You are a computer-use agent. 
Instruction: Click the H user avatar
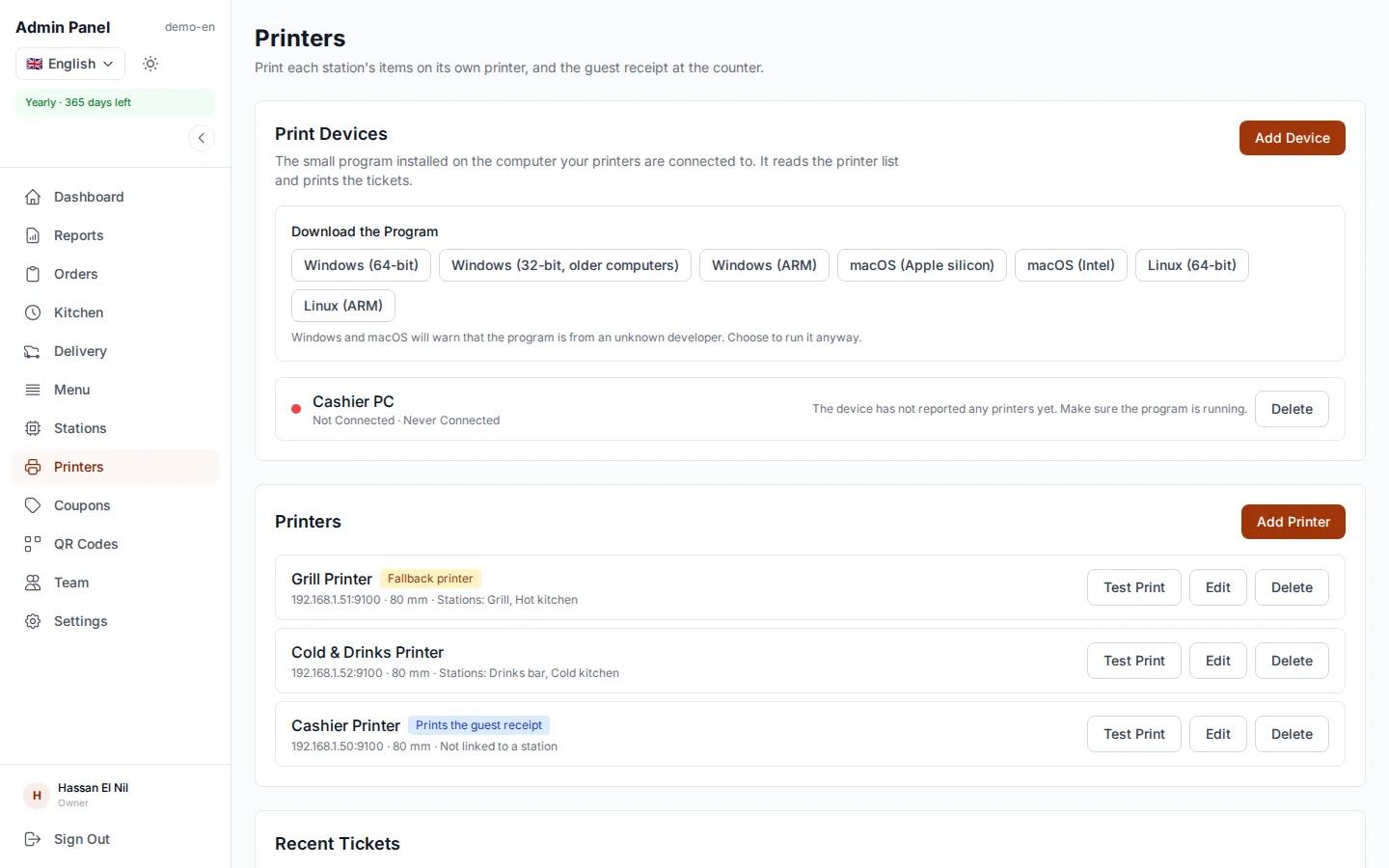coord(37,795)
